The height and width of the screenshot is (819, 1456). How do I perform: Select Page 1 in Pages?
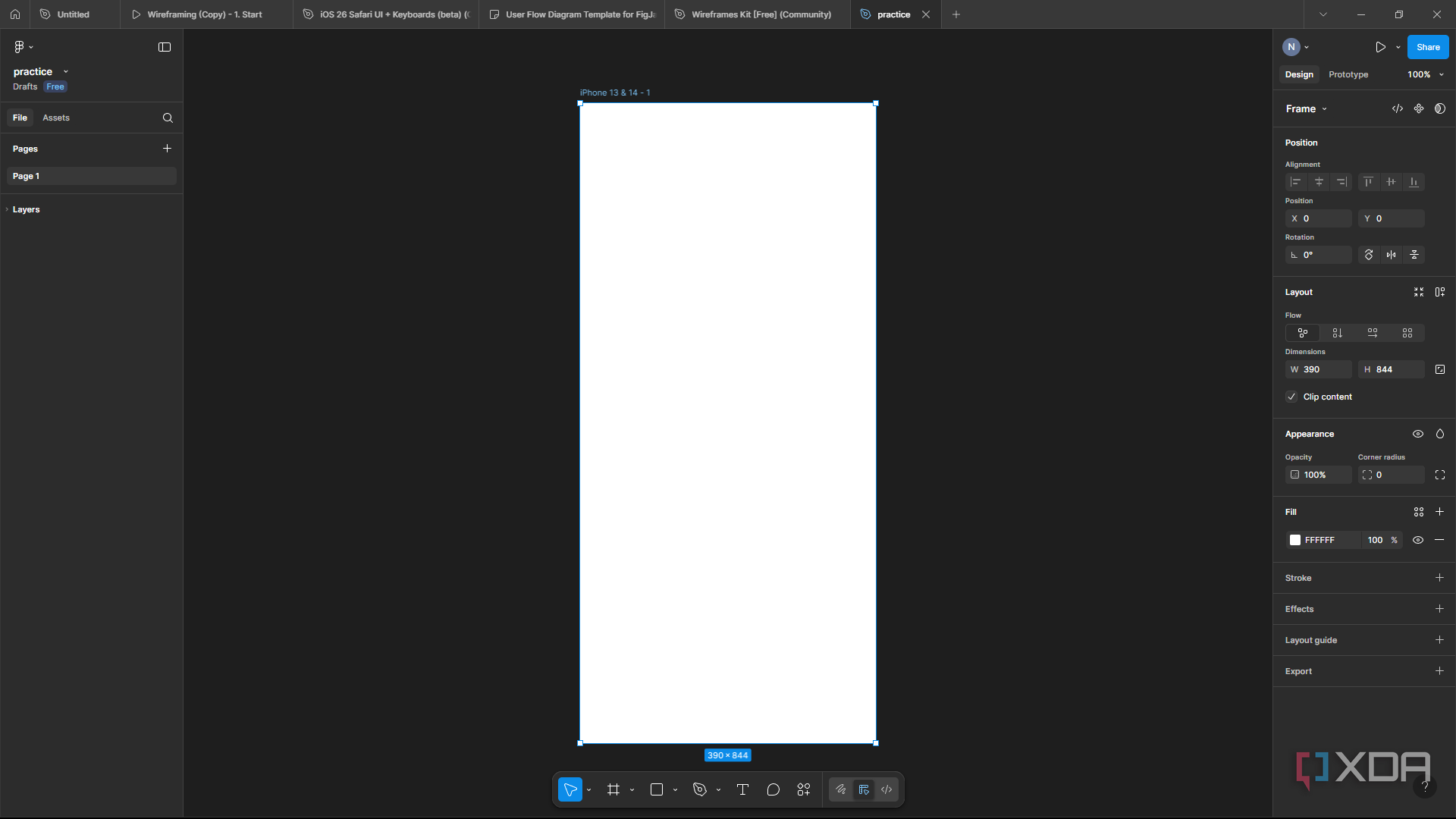coord(92,176)
